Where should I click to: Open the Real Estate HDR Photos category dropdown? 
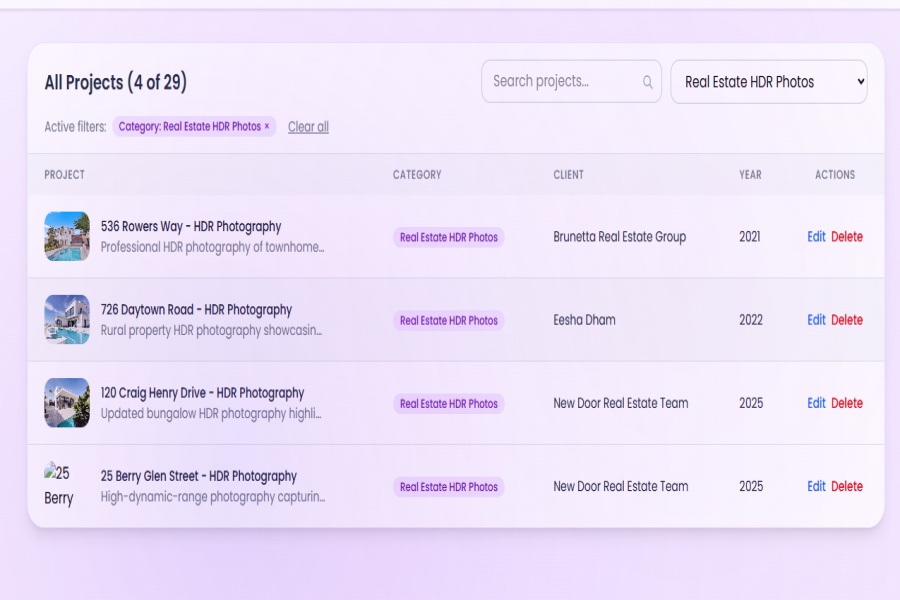(x=768, y=82)
